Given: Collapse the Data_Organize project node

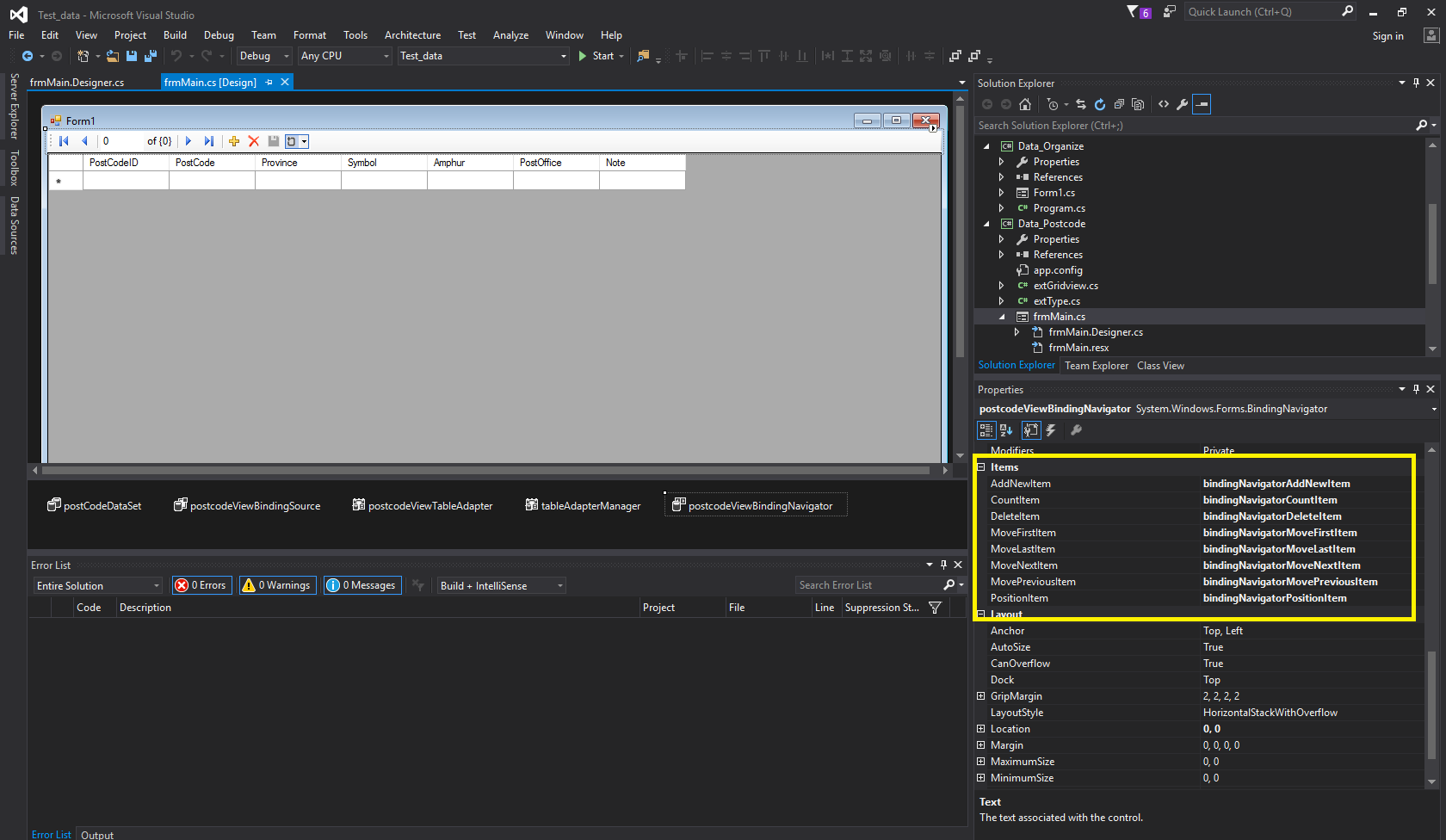Looking at the screenshot, I should (x=986, y=146).
